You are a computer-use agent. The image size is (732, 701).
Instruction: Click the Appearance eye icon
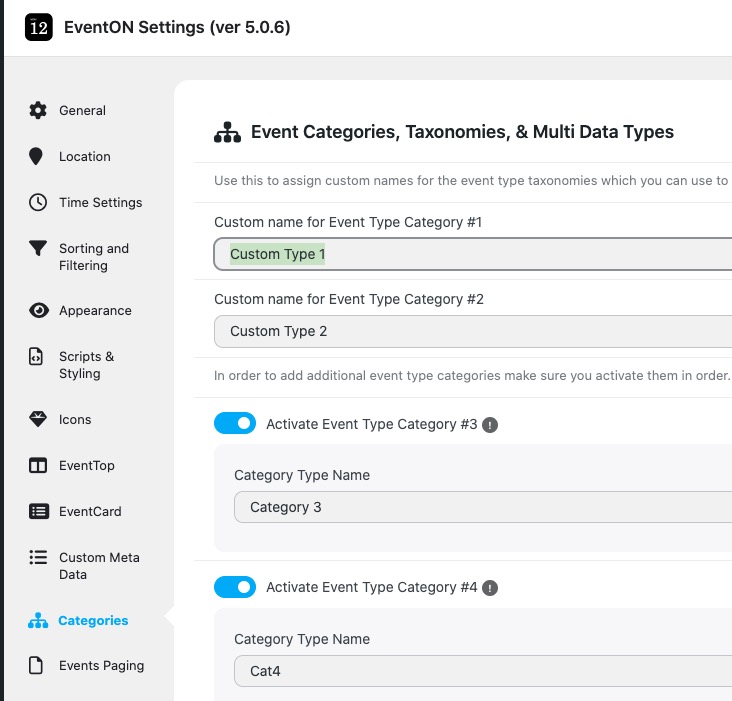38,311
